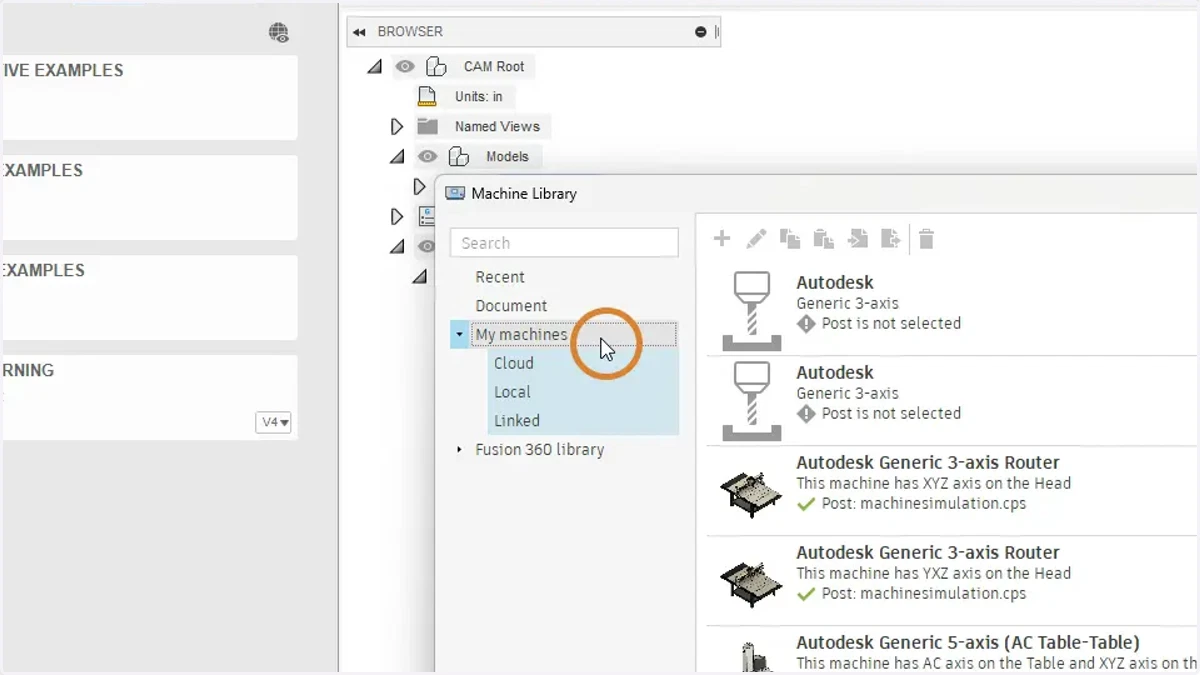Click the globe icon in the left panel
The width and height of the screenshot is (1200, 675).
click(x=279, y=33)
